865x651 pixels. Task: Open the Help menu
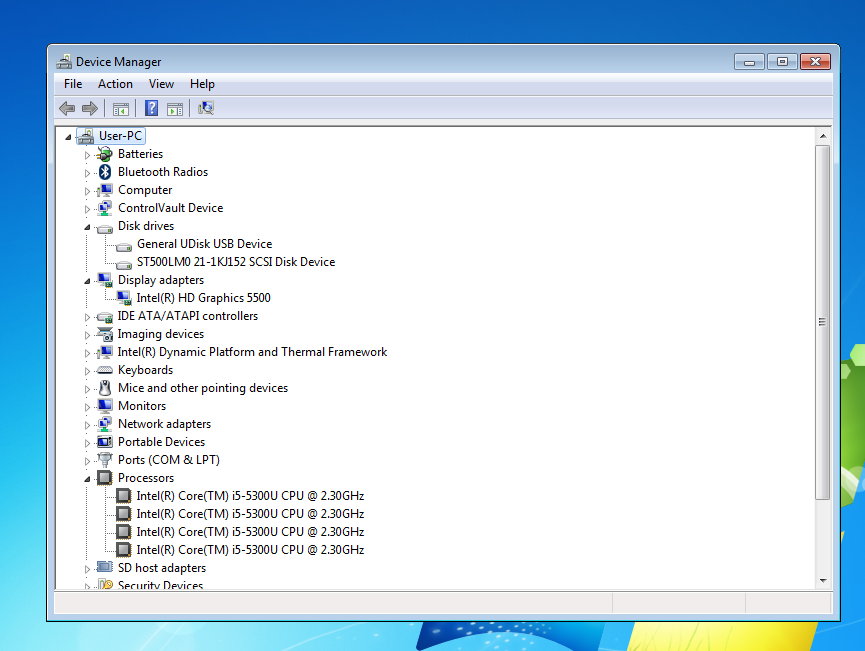tap(202, 84)
